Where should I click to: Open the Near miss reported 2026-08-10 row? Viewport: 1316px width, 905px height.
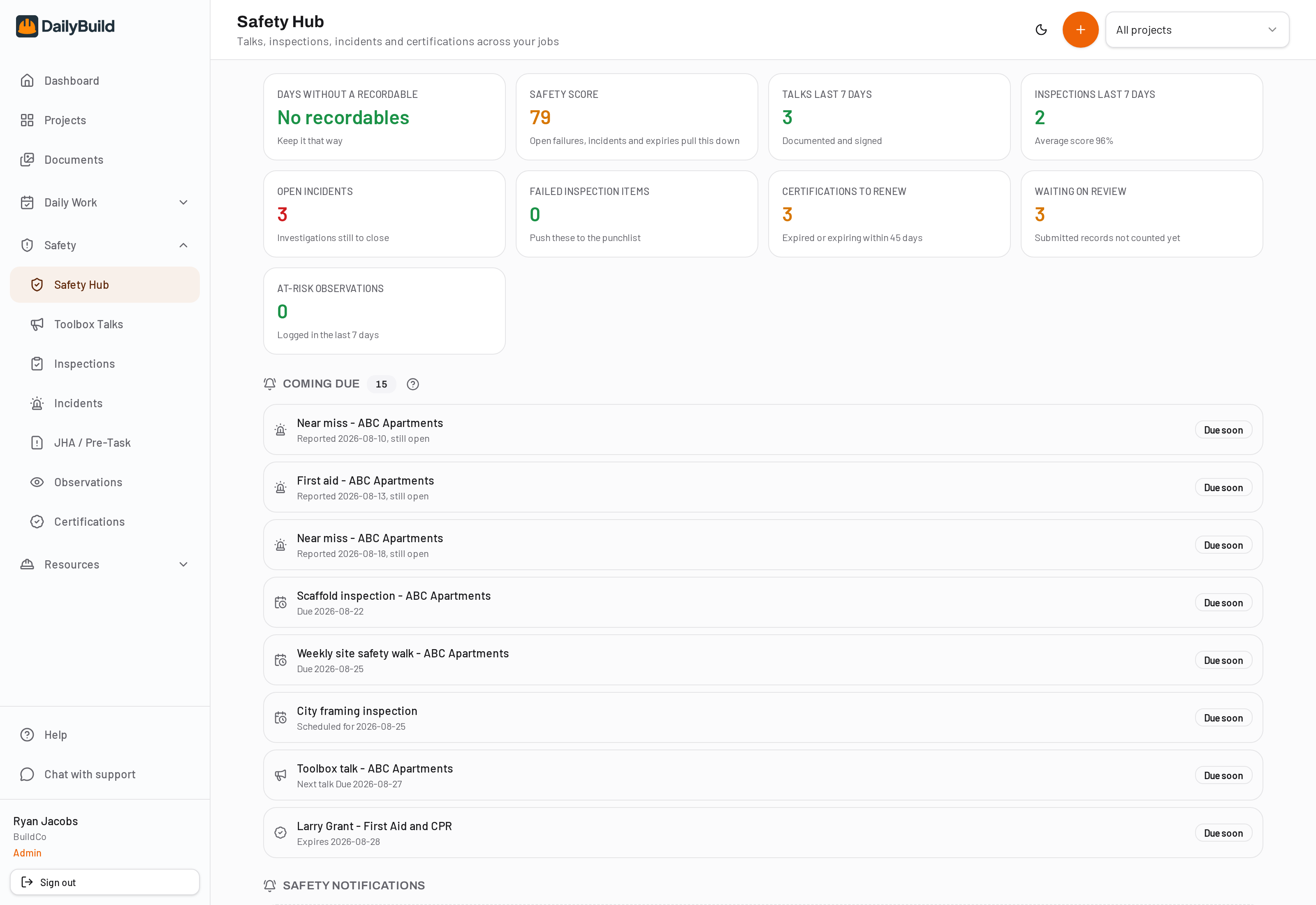click(763, 430)
